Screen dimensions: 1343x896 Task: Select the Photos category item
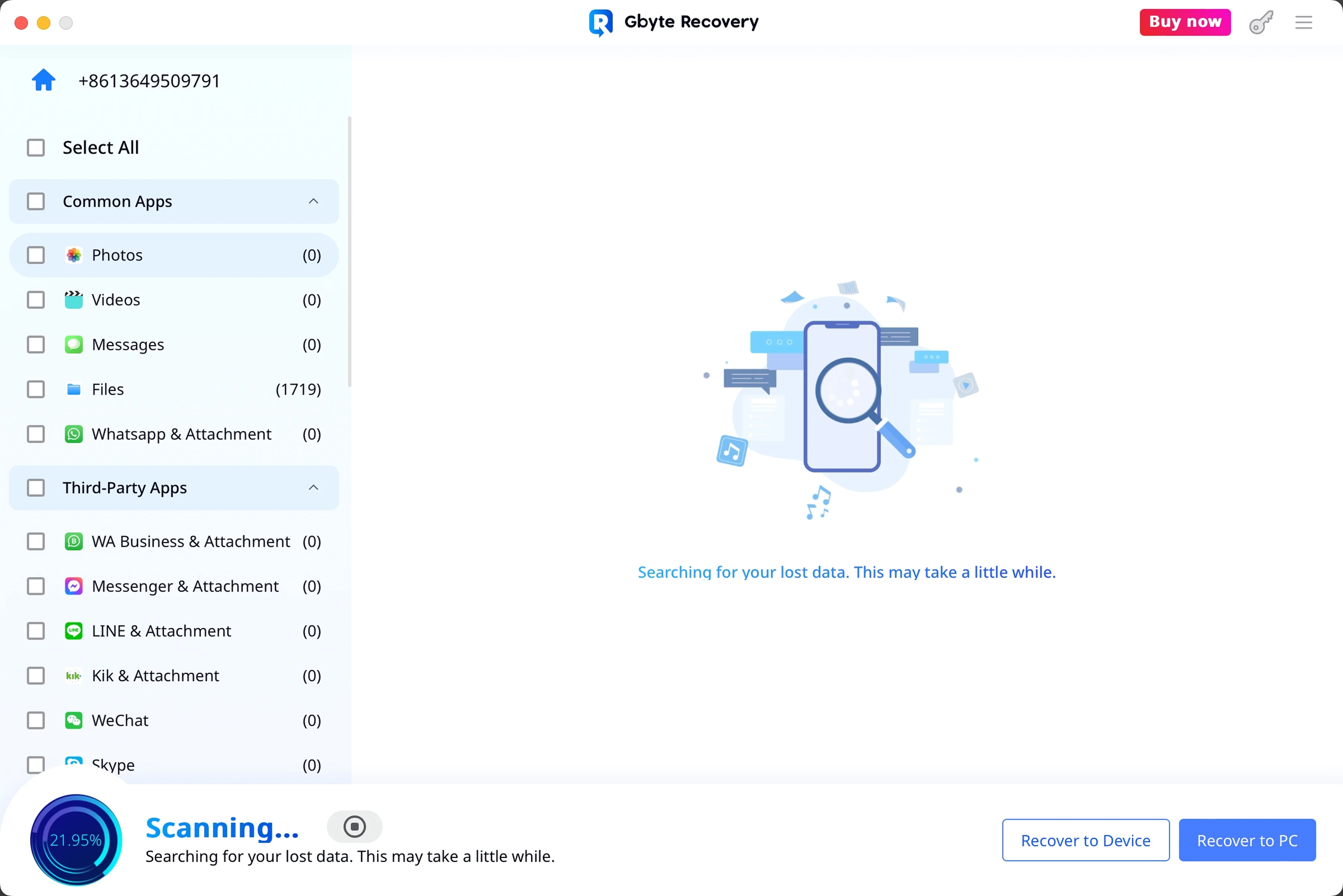click(117, 255)
